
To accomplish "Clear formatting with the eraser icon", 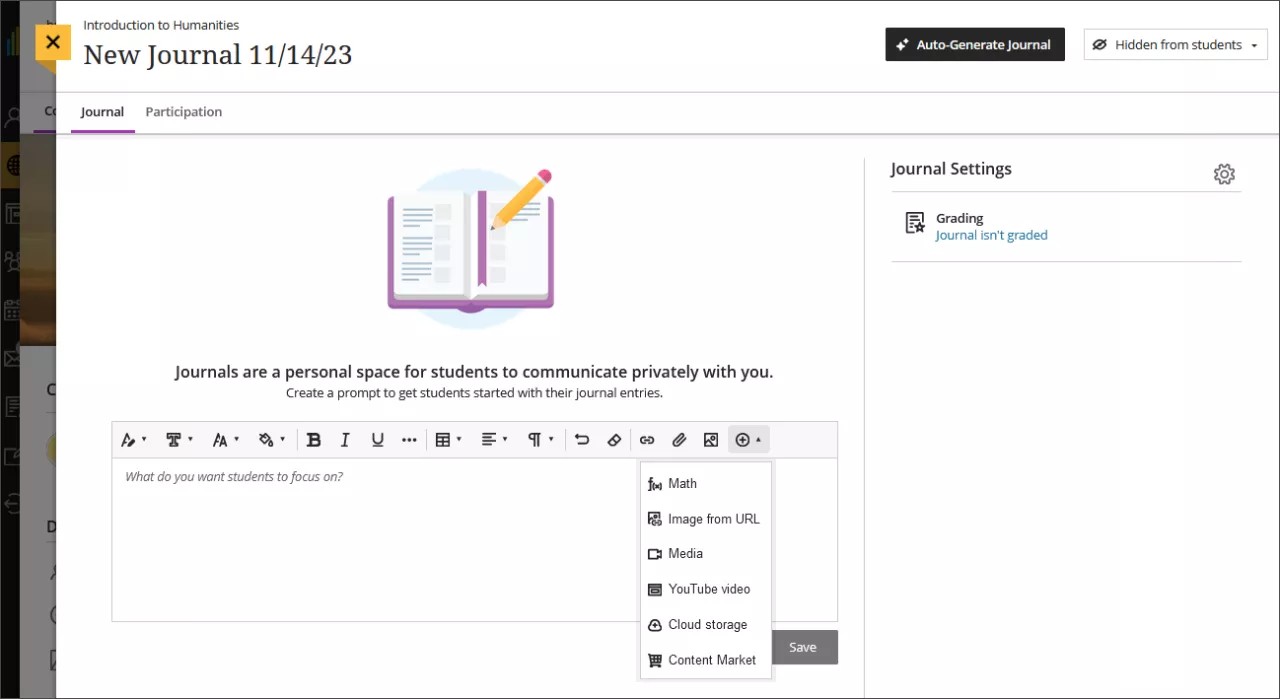I will (615, 439).
